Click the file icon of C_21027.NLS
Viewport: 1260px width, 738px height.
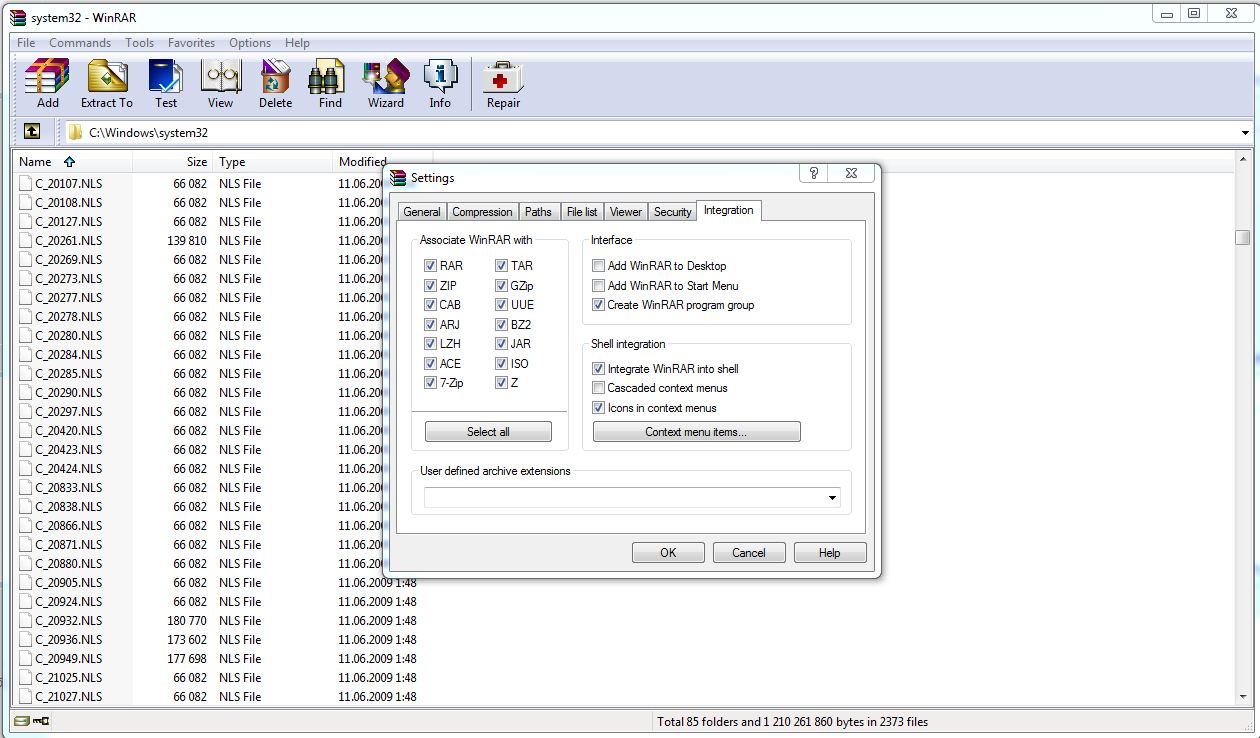pos(26,696)
